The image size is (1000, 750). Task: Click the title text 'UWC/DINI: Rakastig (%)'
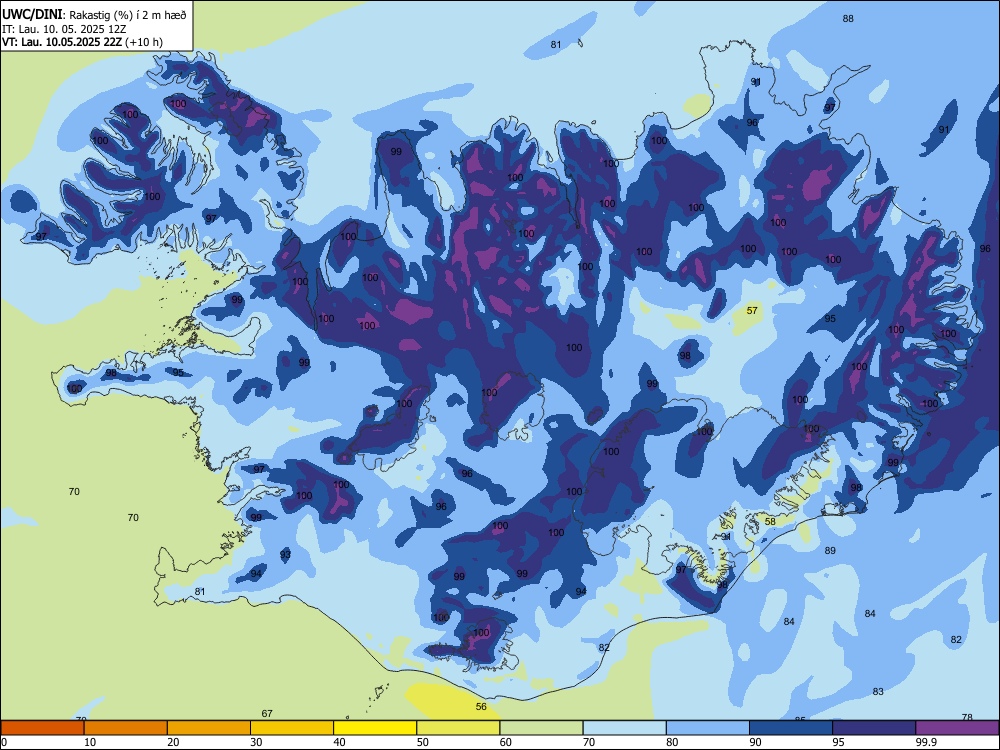(66, 15)
